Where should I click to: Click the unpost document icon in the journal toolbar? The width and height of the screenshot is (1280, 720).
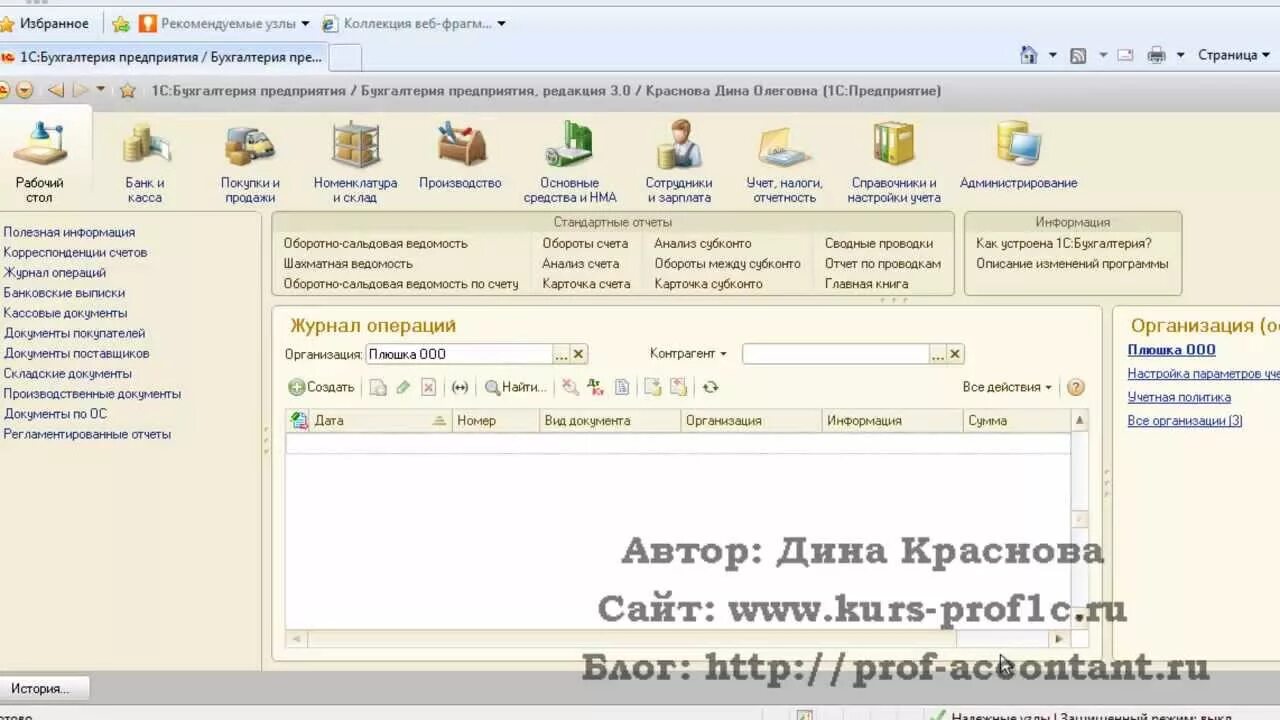[678, 387]
